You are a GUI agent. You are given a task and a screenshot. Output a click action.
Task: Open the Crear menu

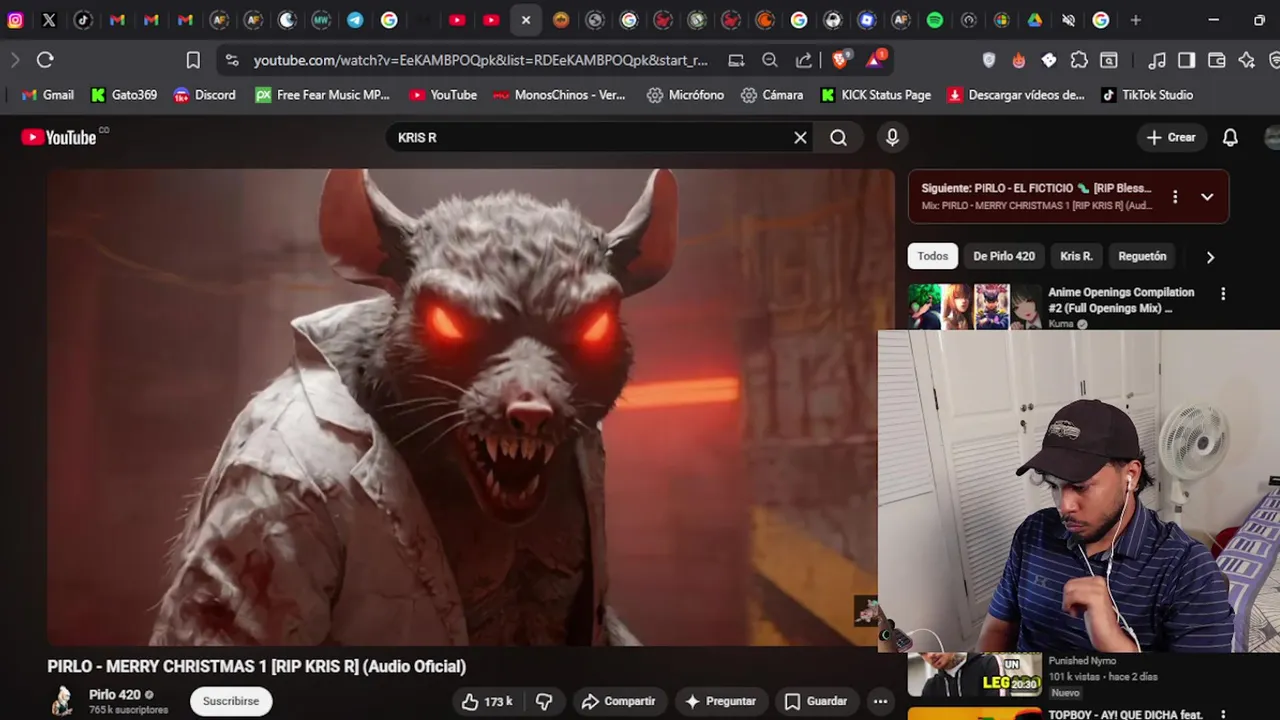1171,138
